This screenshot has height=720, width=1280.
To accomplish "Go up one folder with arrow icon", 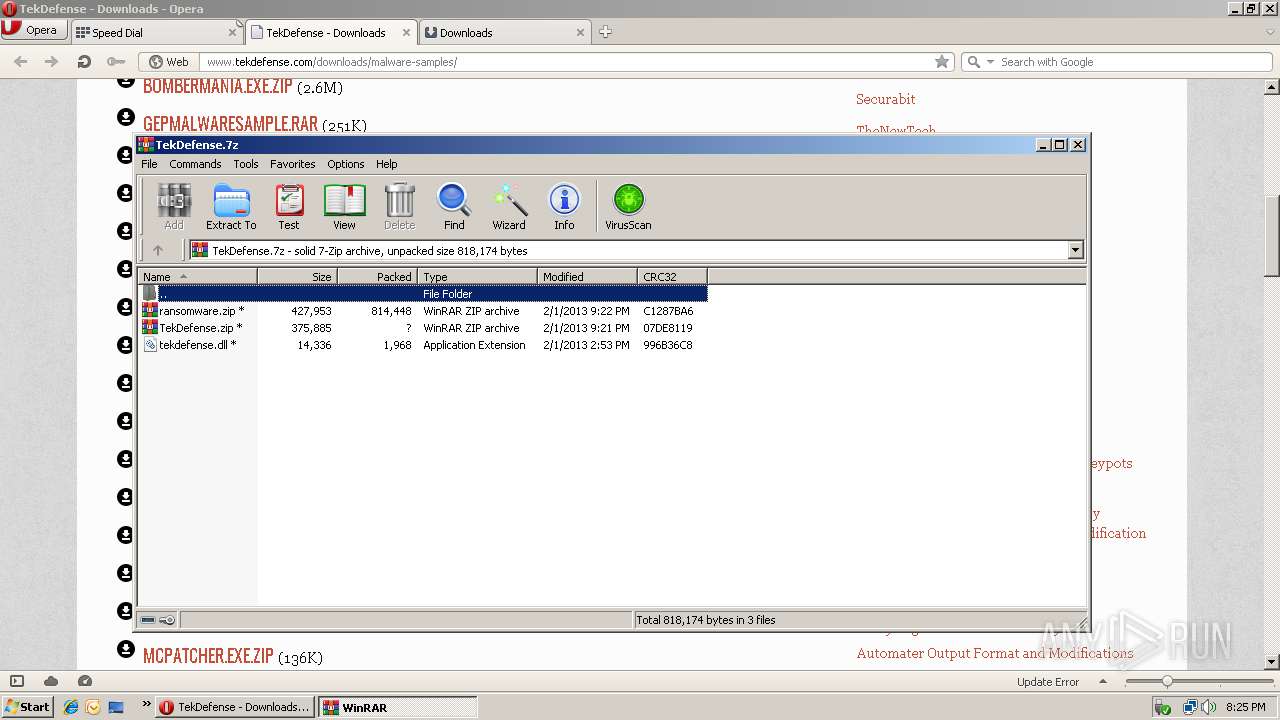I will (x=158, y=250).
